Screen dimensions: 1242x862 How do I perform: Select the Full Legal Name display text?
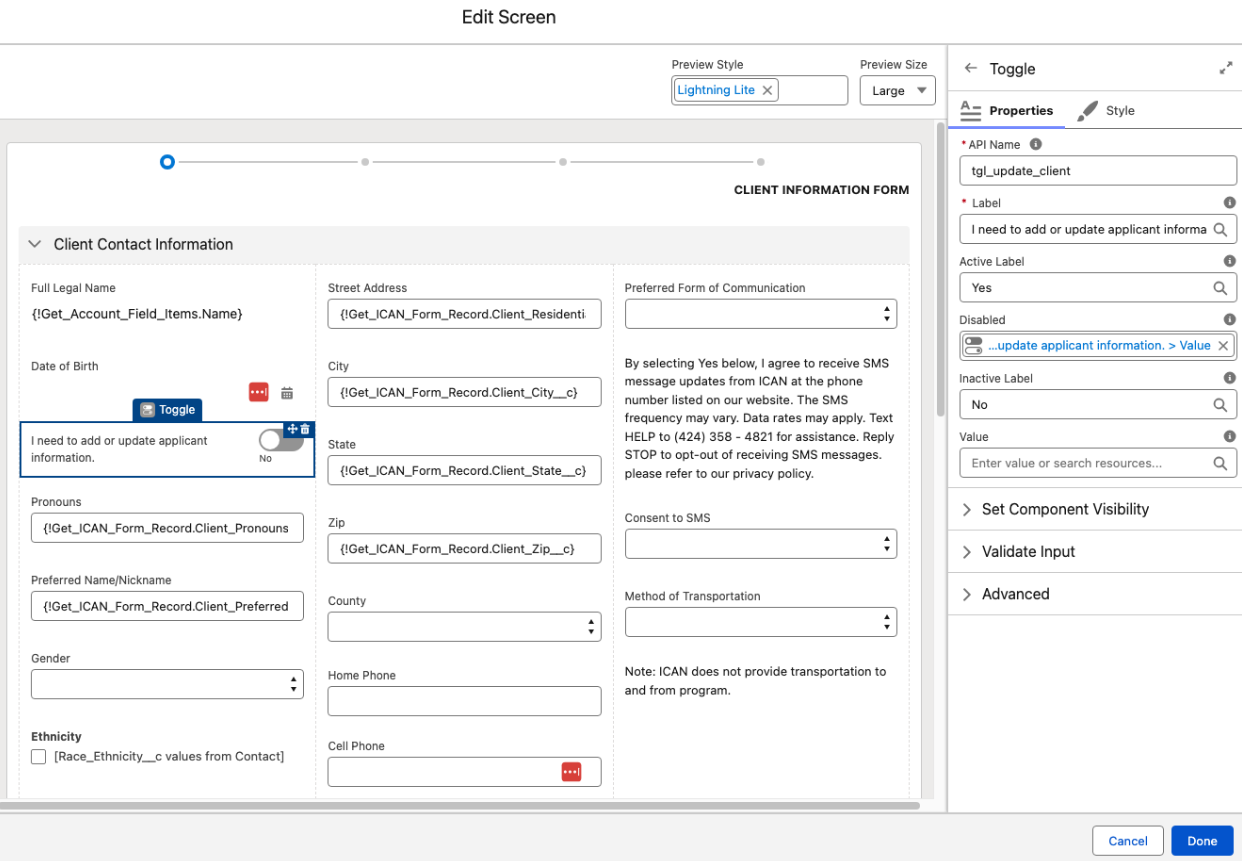(x=137, y=314)
